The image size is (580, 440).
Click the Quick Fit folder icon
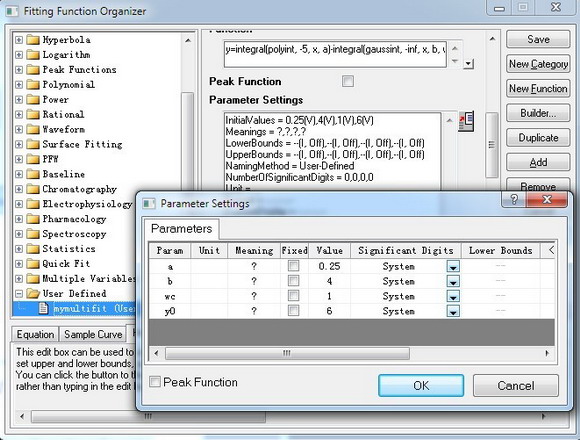33,264
